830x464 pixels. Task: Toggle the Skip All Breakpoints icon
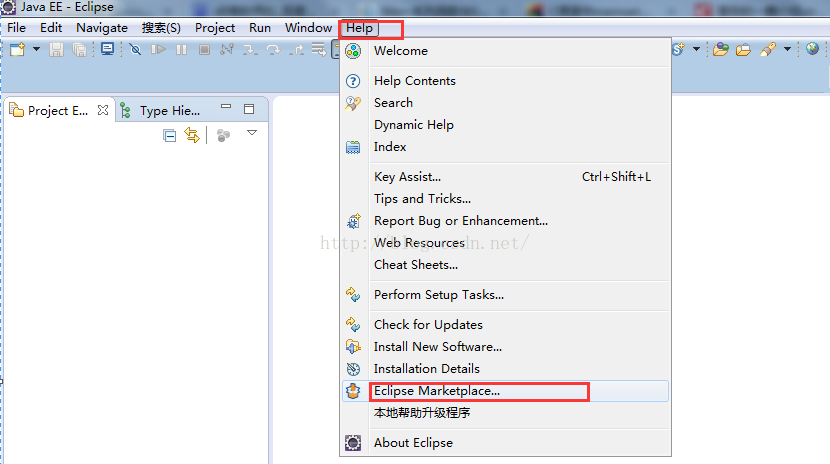[x=136, y=50]
